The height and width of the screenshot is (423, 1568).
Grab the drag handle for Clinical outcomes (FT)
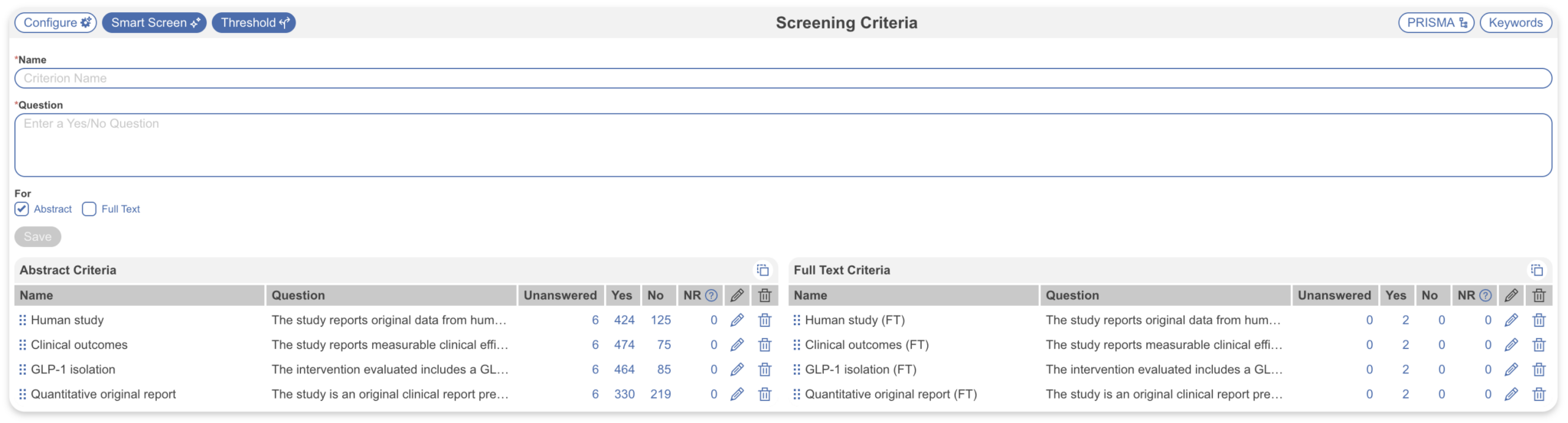click(796, 345)
